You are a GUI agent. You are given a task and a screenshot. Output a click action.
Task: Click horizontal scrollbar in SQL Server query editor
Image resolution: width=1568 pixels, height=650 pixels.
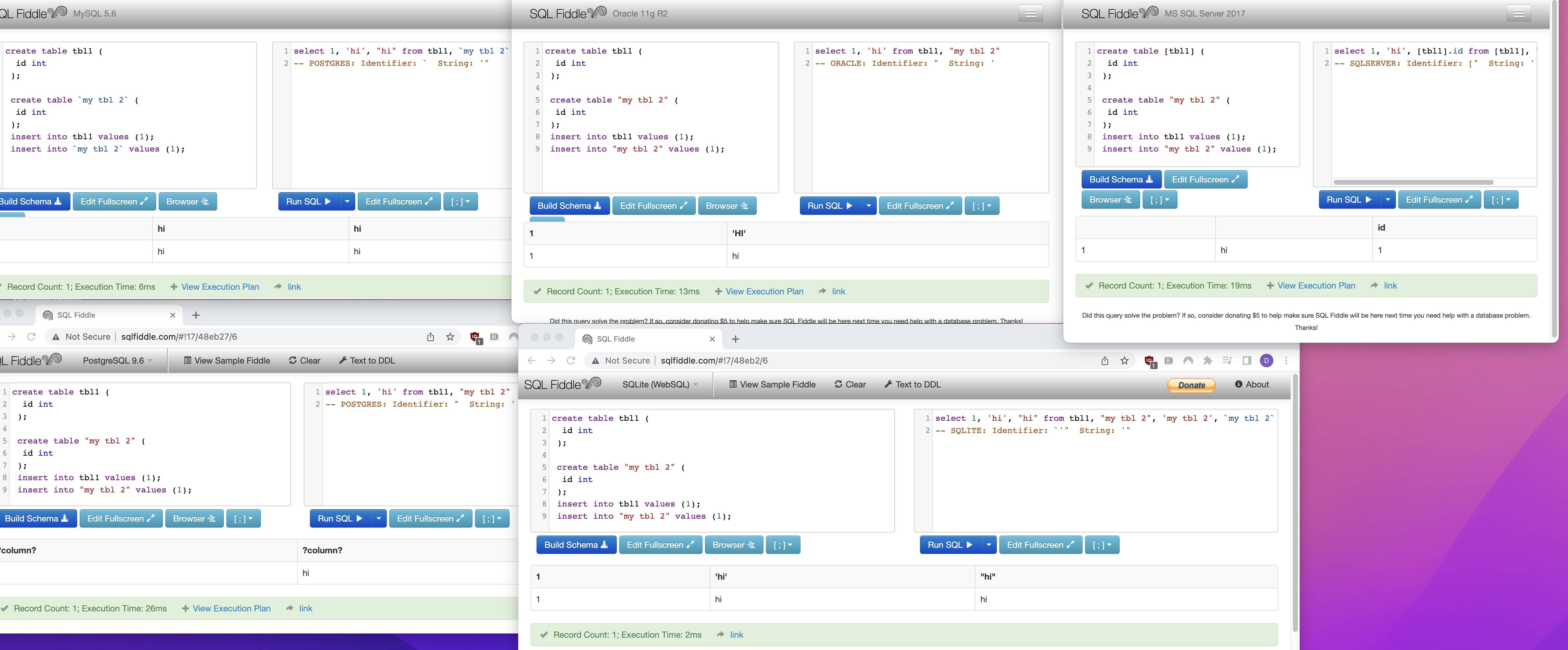point(1413,182)
